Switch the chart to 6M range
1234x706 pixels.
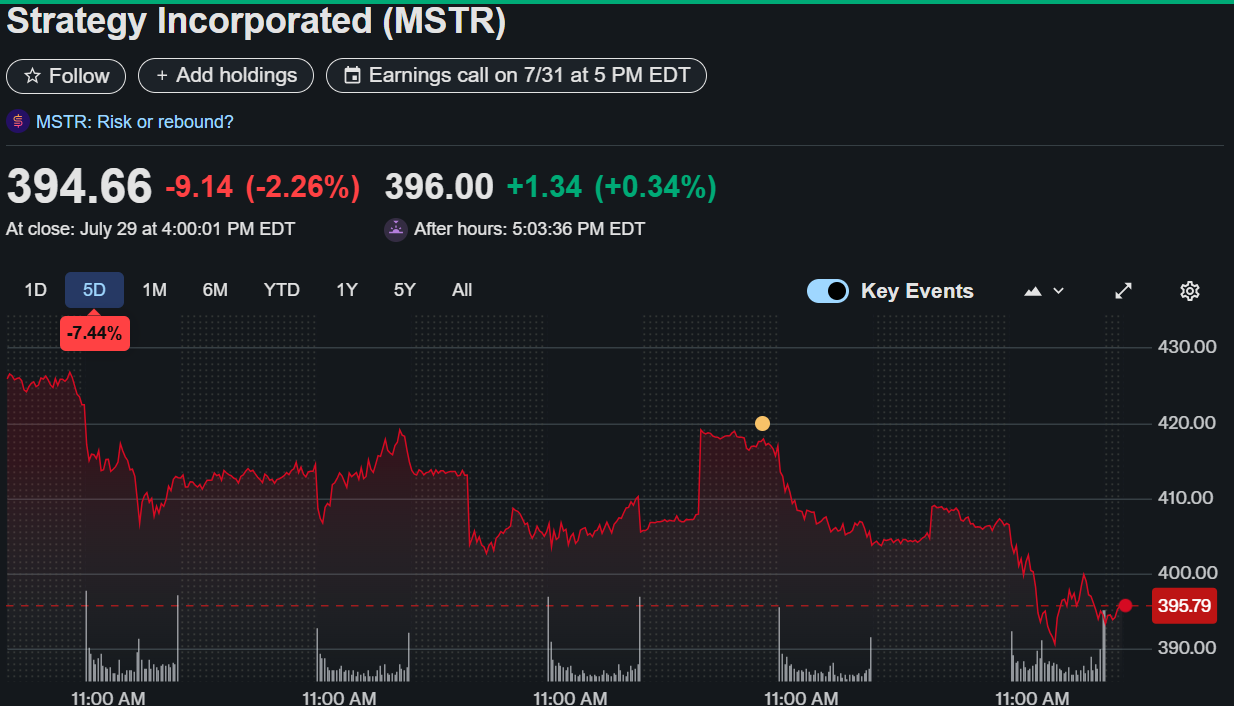pyautogui.click(x=215, y=290)
